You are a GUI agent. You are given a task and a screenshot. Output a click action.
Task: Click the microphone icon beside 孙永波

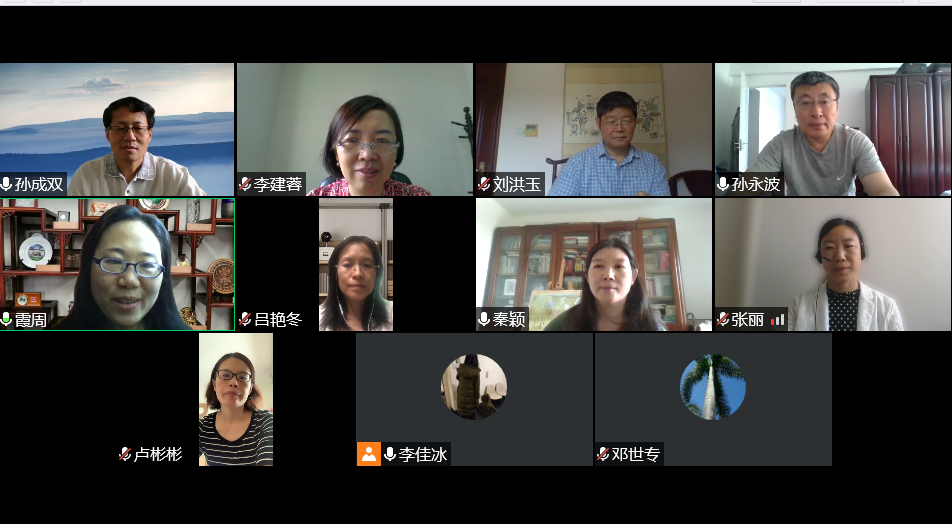coord(723,184)
